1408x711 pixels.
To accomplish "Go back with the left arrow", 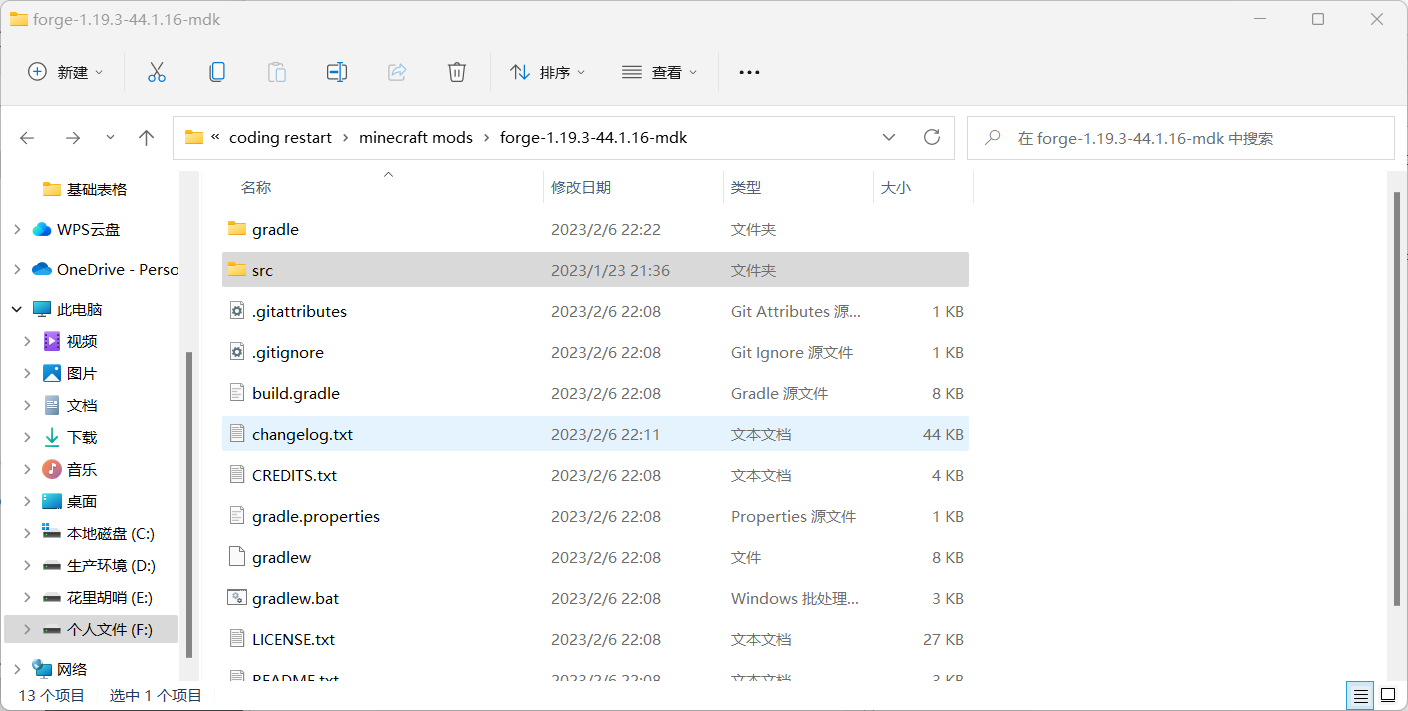I will click(27, 138).
